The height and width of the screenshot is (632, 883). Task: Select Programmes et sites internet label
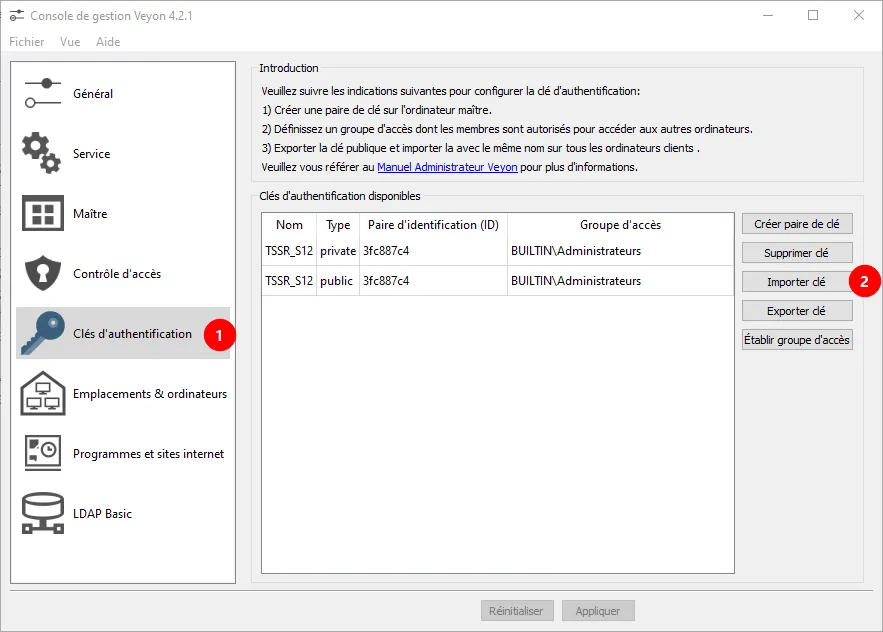pos(149,454)
